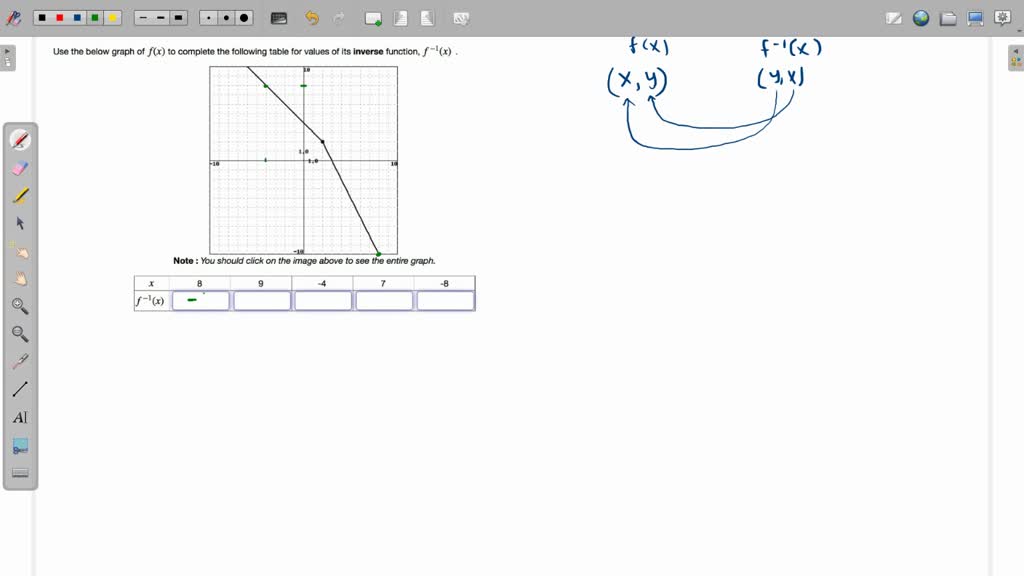Select the largest dot size option
Viewport: 1024px width, 576px height.
[246, 17]
